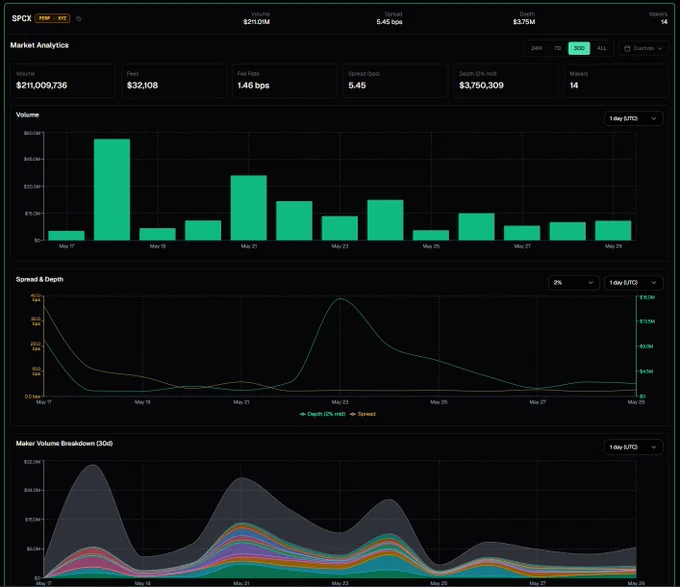Image resolution: width=680 pixels, height=587 pixels.
Task: Select the May 28 volume bar
Action: click(x=567, y=231)
